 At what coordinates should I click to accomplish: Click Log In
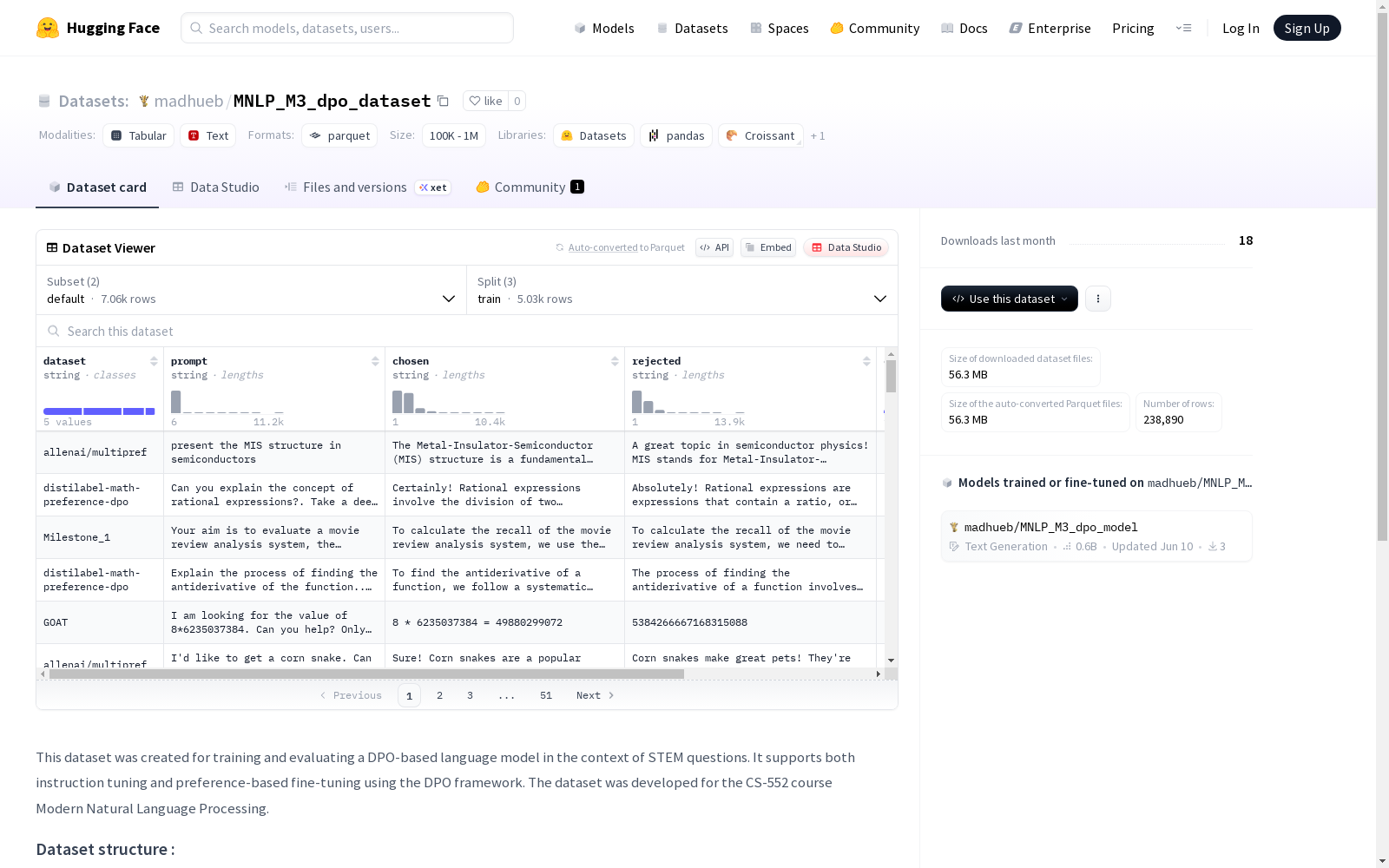(1241, 28)
